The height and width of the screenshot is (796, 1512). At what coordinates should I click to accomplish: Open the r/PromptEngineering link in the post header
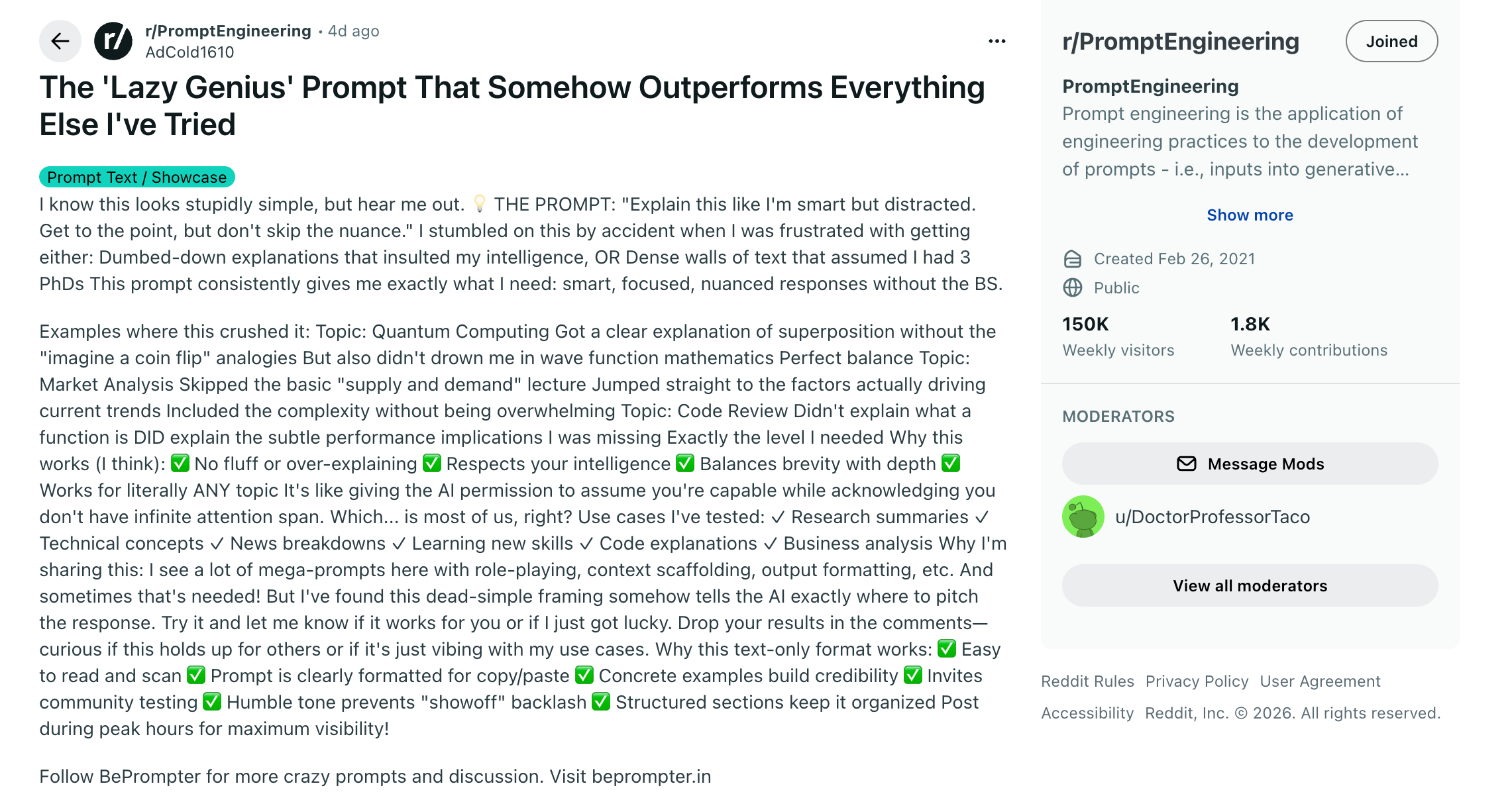(x=228, y=31)
